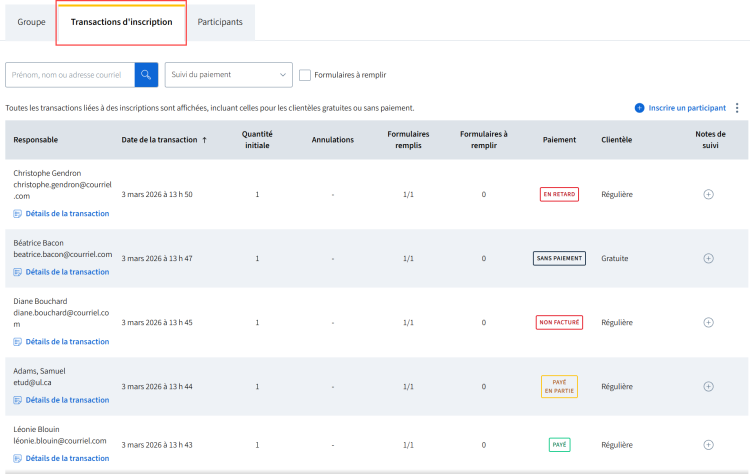Switch to the Groupe tab
Viewport: 750px width, 474px height.
pos(31,22)
